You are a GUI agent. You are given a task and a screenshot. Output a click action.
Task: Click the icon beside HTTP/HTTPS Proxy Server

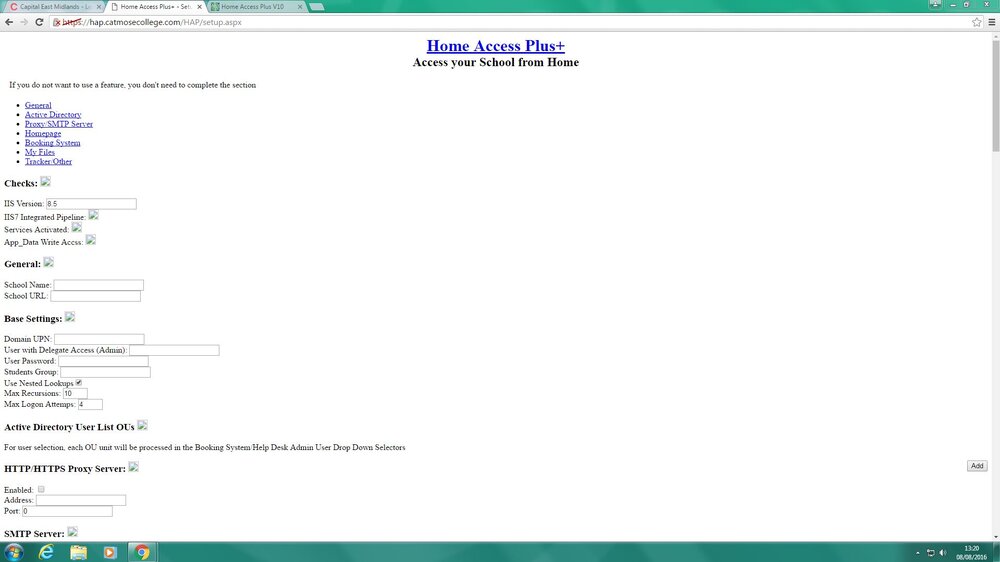point(133,467)
